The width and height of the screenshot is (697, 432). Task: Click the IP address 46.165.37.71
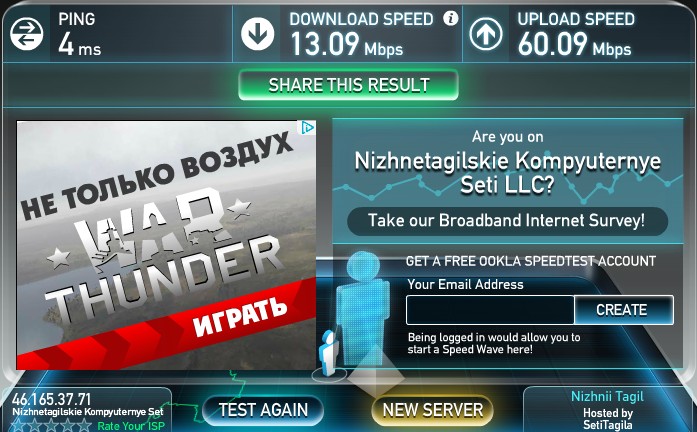click(51, 399)
